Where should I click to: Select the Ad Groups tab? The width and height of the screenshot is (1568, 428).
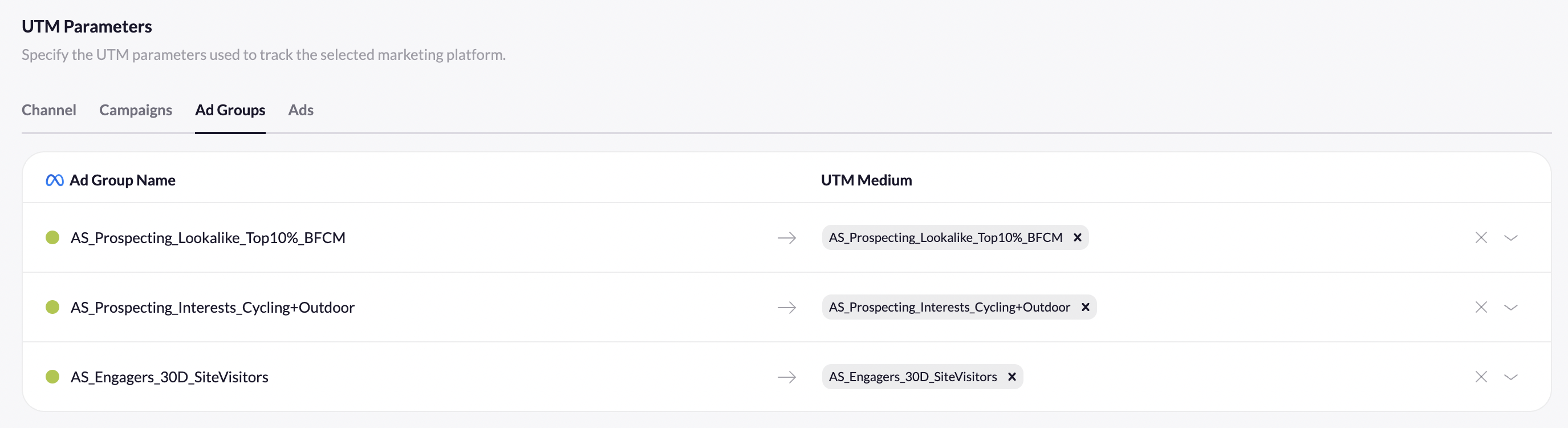[230, 110]
